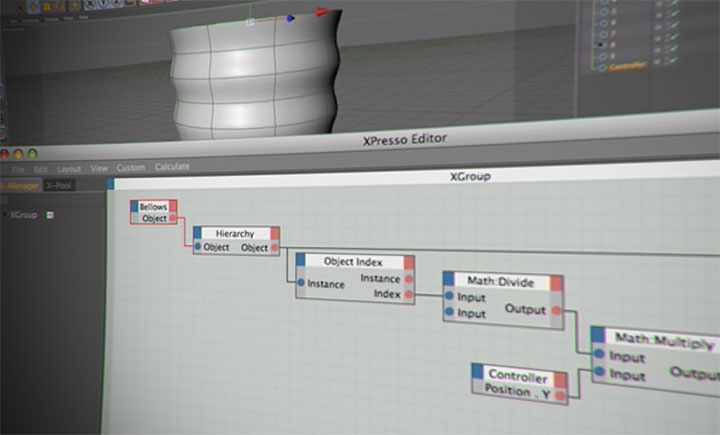Select the Hierarchy node title
Screen dimensions: 720x435
click(x=235, y=234)
